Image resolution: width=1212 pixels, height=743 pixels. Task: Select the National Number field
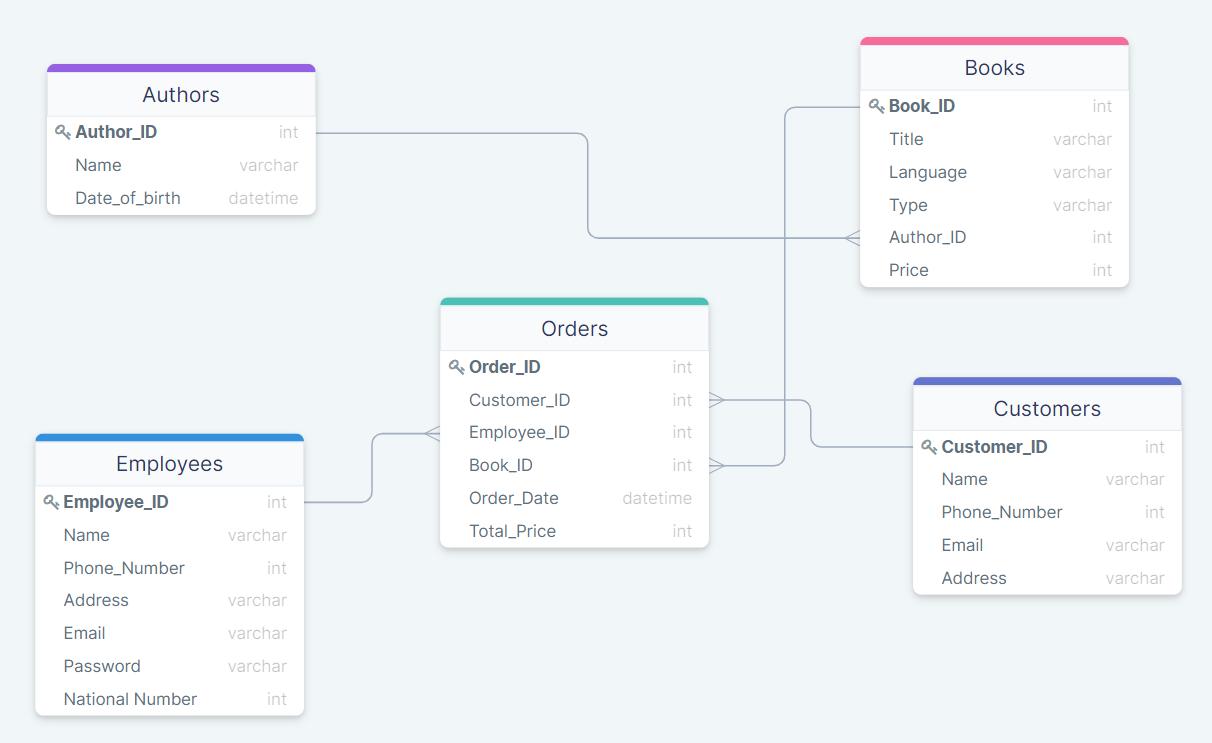pos(169,699)
